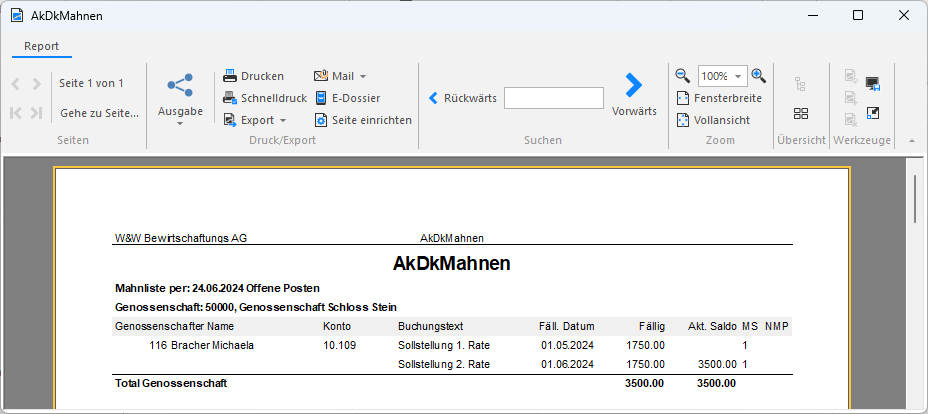Click Gehe zu Seite... button
The image size is (928, 414).
click(99, 113)
